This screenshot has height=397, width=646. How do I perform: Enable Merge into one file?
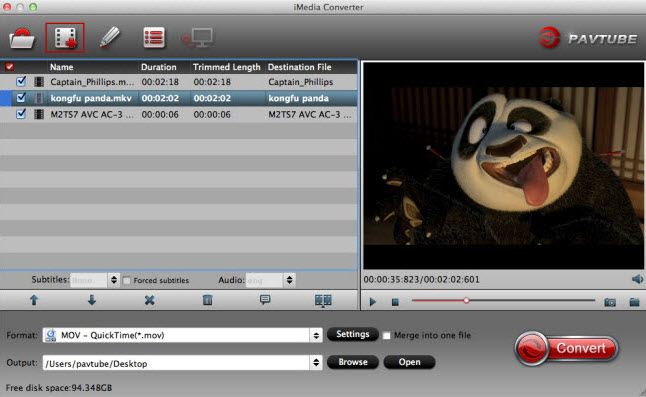[386, 336]
